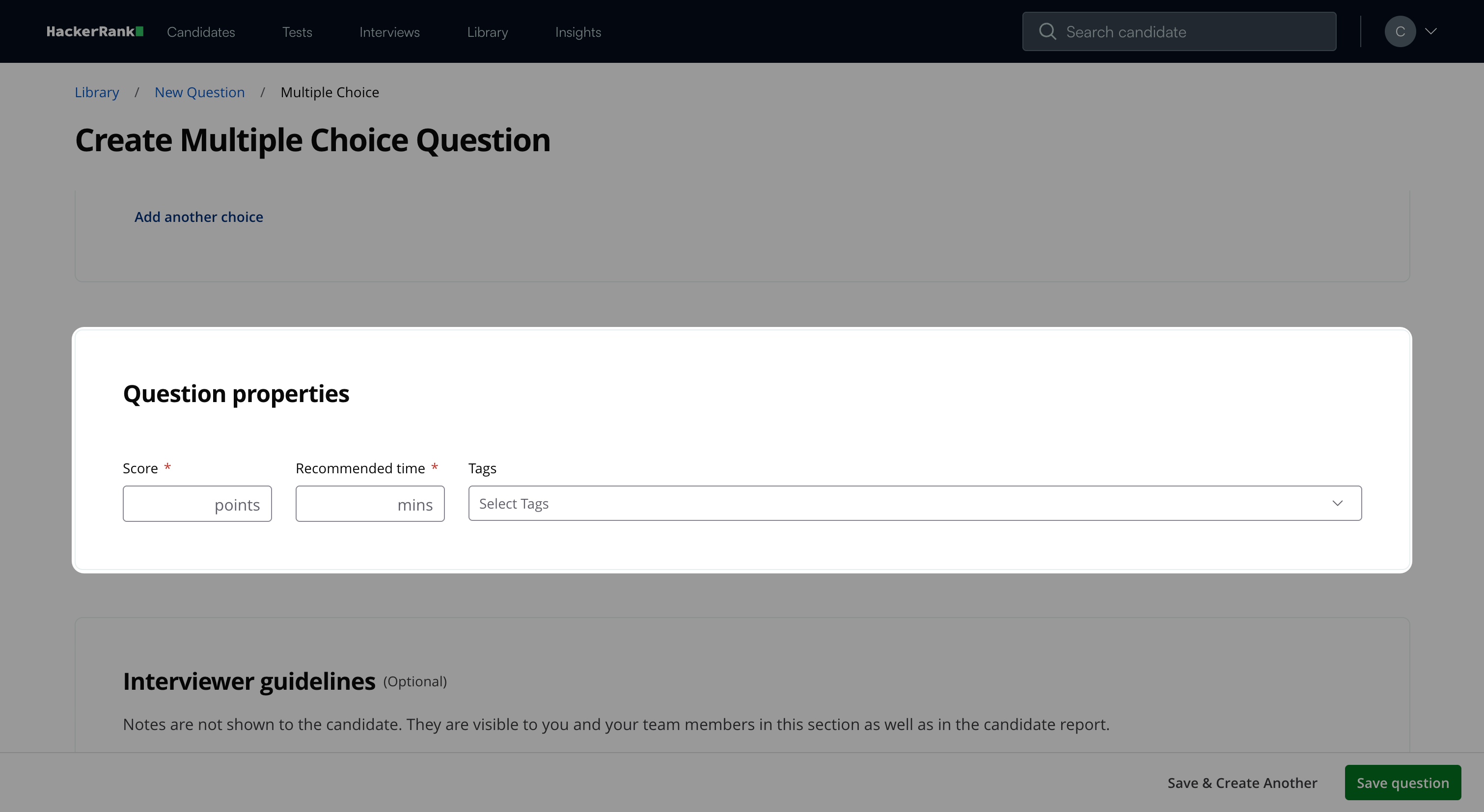The image size is (1484, 812).
Task: Go to the Tests nav item
Action: (297, 32)
